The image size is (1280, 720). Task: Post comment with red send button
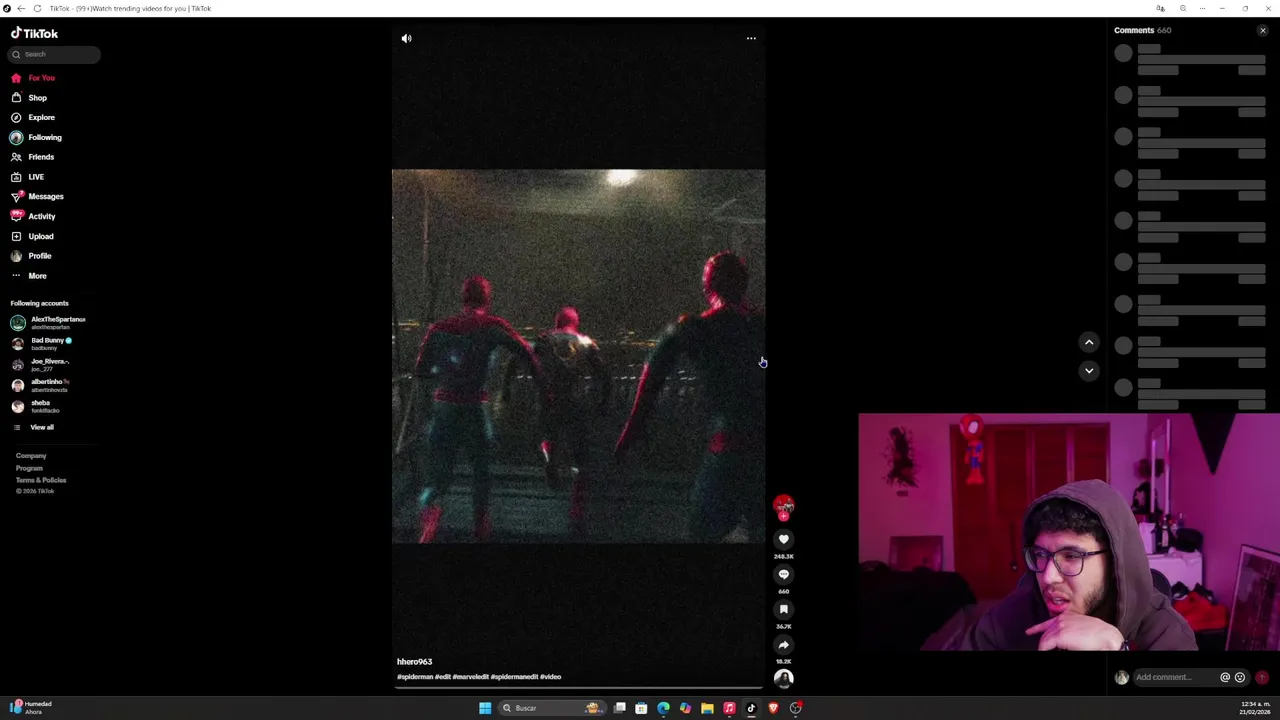click(x=1262, y=677)
